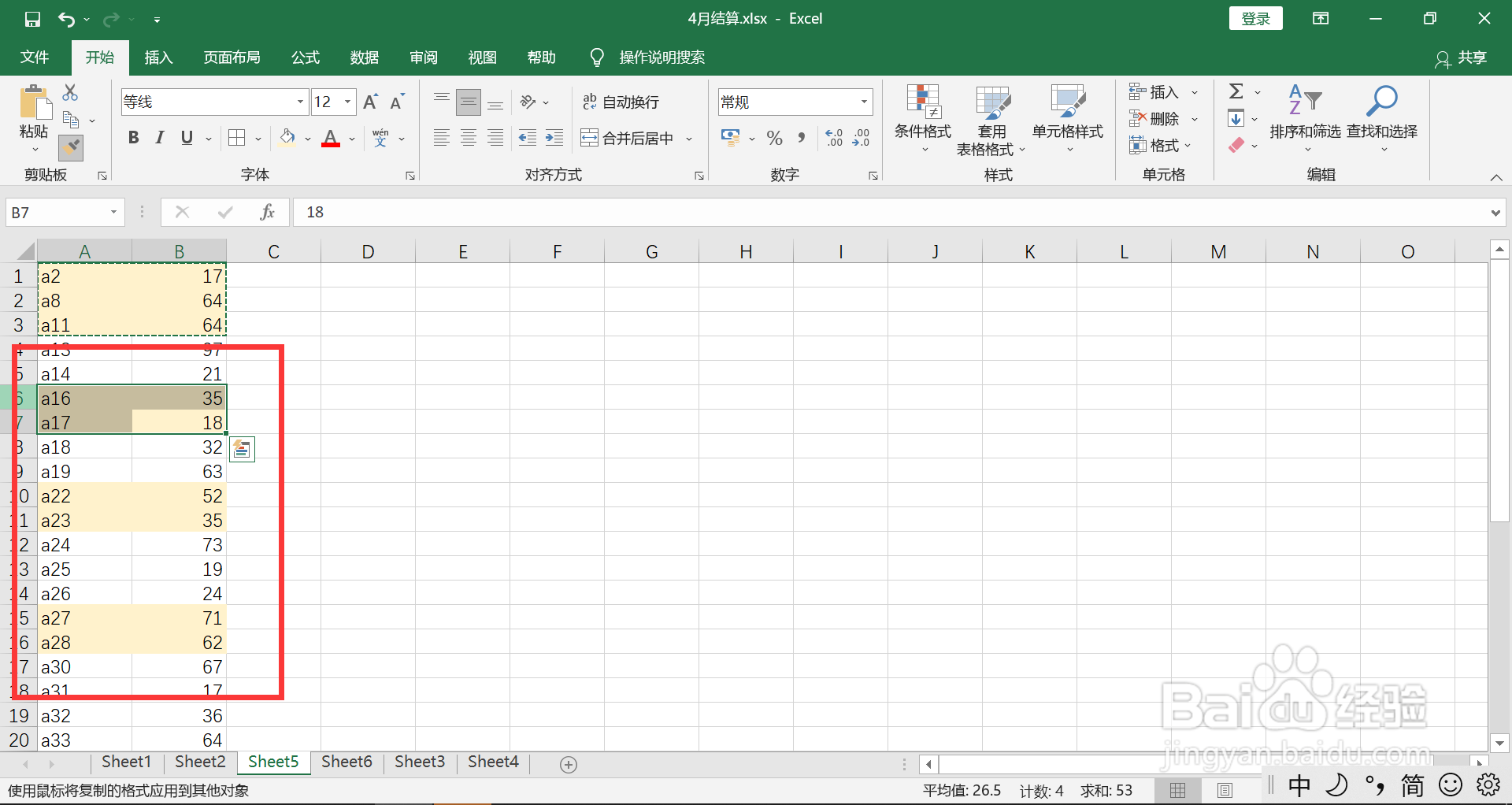Click 操作说明搜索 search box
The height and width of the screenshot is (805, 1512).
[x=661, y=57]
